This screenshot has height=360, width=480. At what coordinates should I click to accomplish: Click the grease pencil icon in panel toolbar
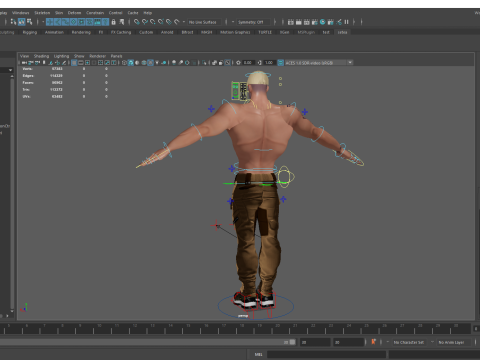64,63
